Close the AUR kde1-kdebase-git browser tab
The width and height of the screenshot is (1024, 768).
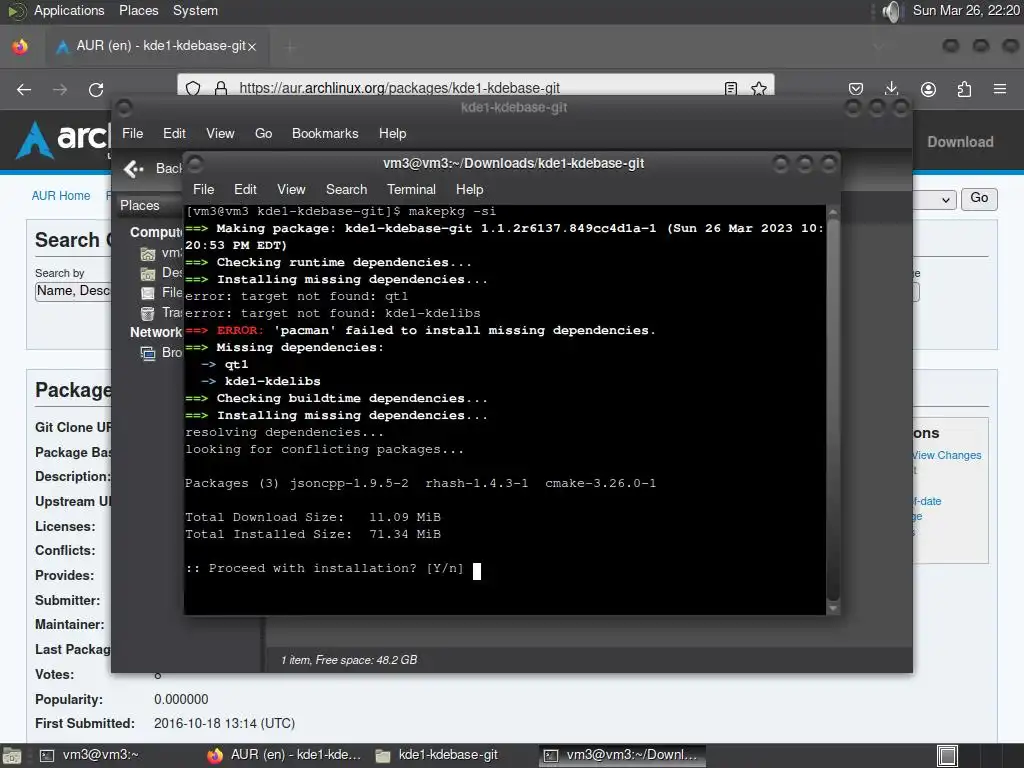[252, 46]
